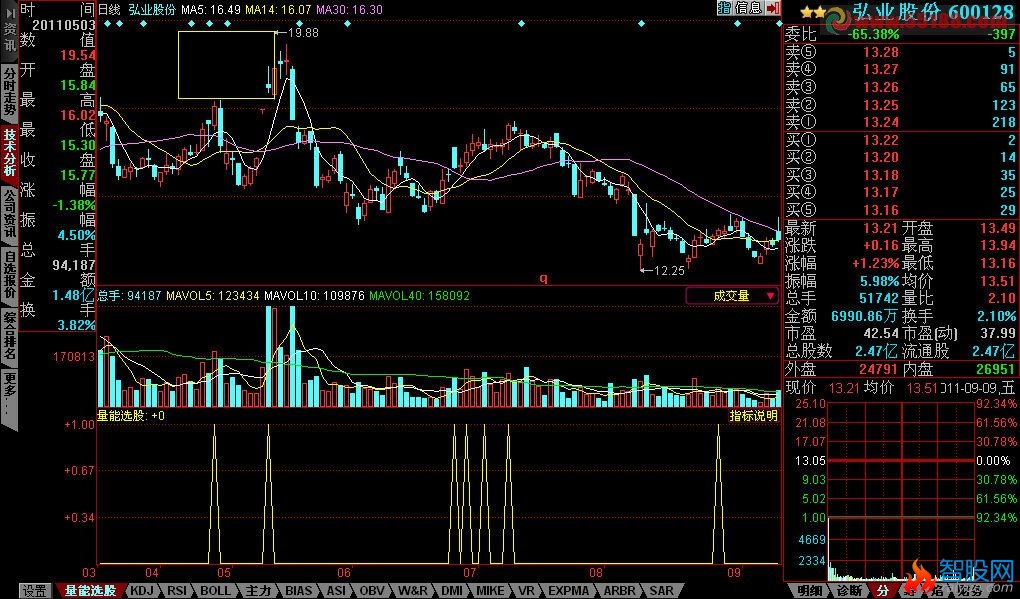Viewport: 1020px width, 599px height.
Task: Select the MIKE indicator tab
Action: (x=490, y=591)
